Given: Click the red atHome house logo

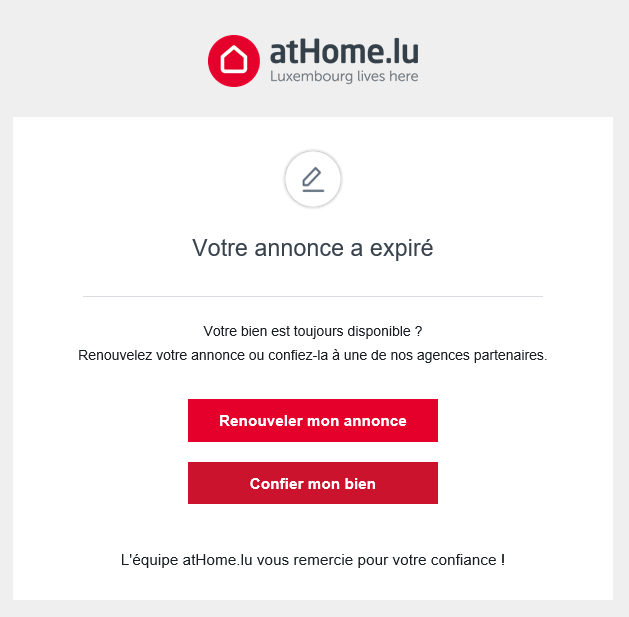Looking at the screenshot, I should pyautogui.click(x=234, y=61).
